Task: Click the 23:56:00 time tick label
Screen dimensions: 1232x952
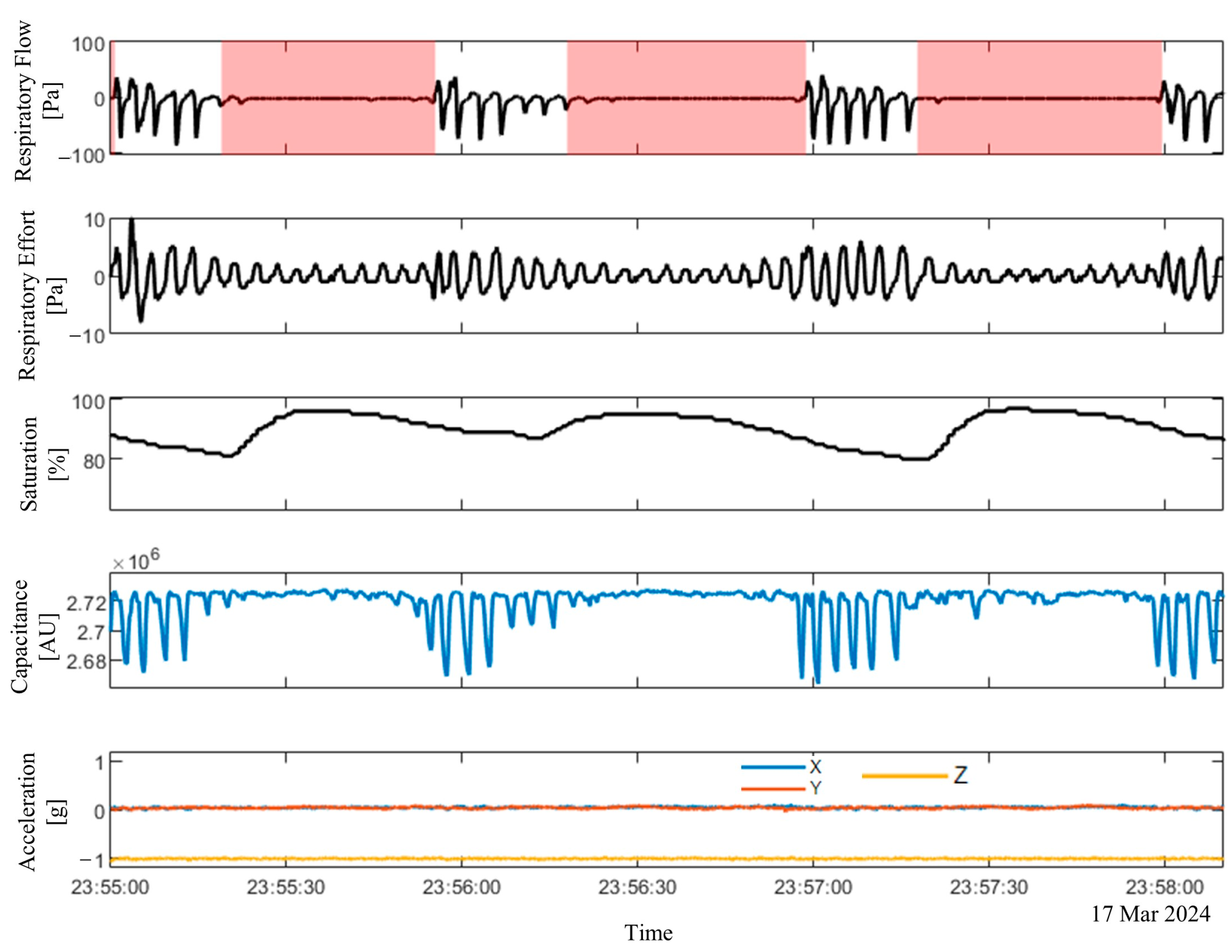Action: pos(462,888)
